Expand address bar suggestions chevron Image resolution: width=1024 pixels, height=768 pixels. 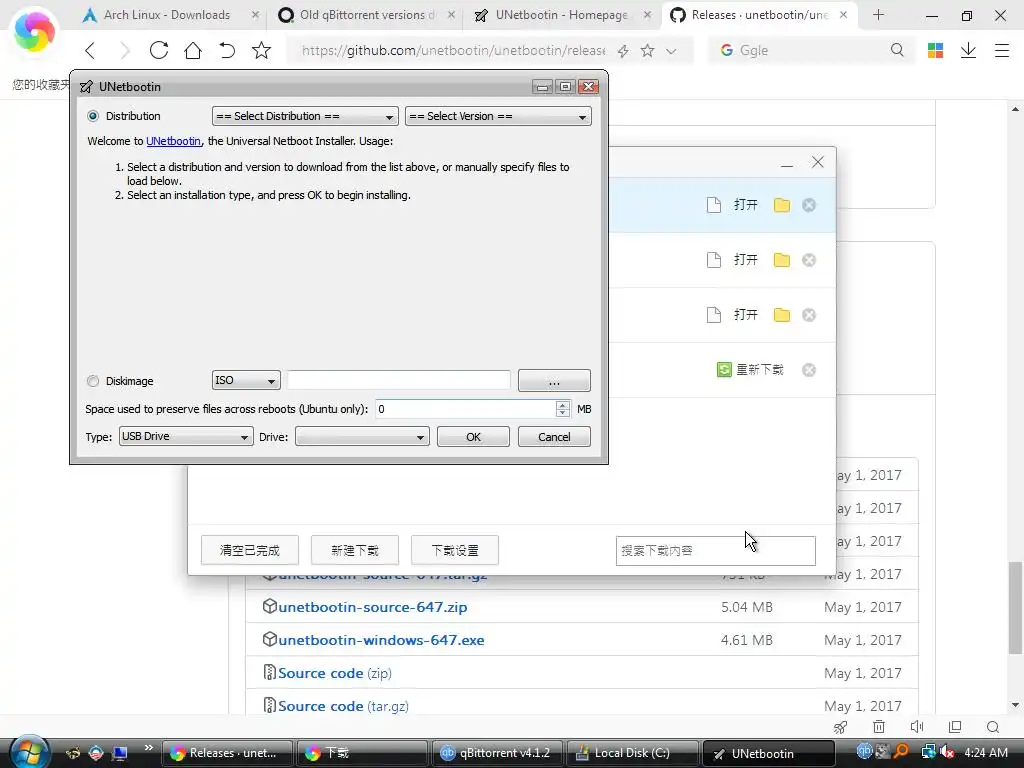(x=671, y=51)
